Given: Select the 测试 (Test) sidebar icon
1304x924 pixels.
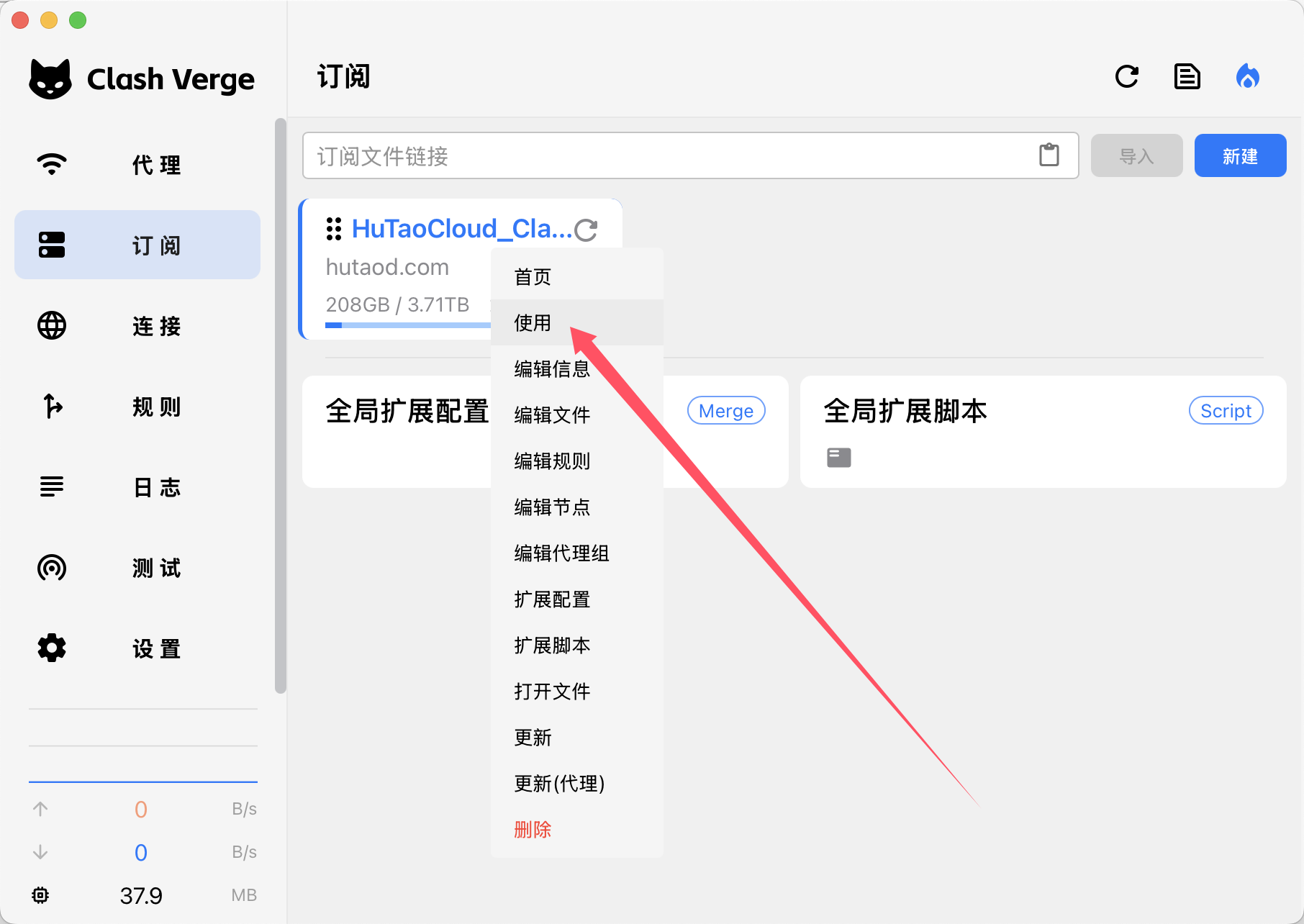Looking at the screenshot, I should [50, 568].
